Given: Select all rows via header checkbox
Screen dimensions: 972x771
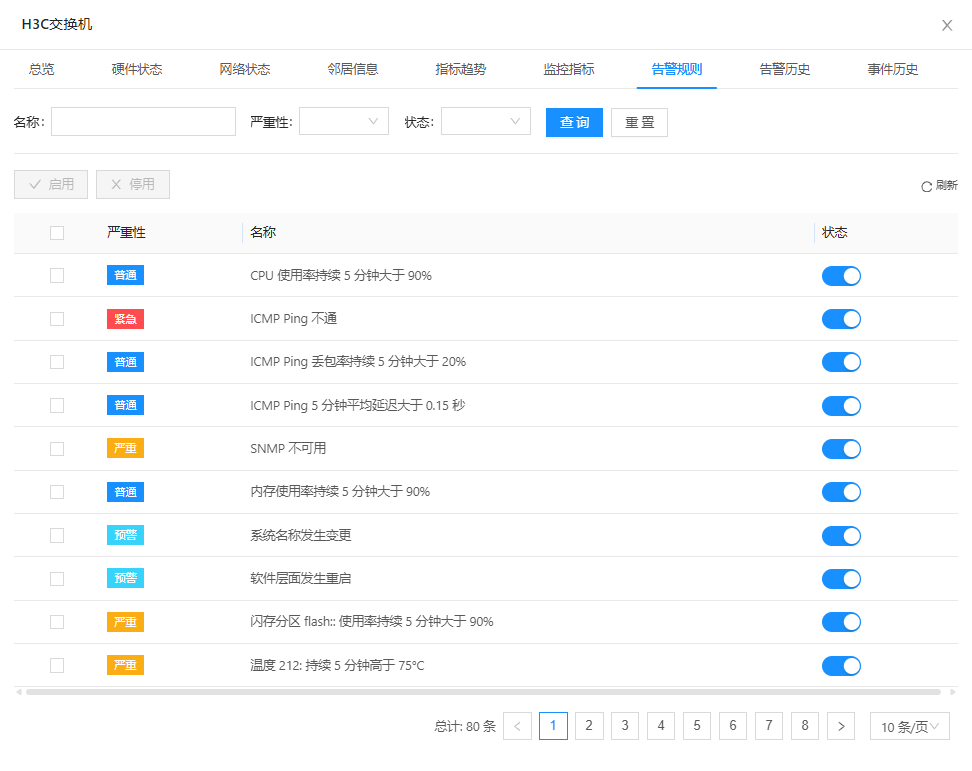Looking at the screenshot, I should click(57, 233).
